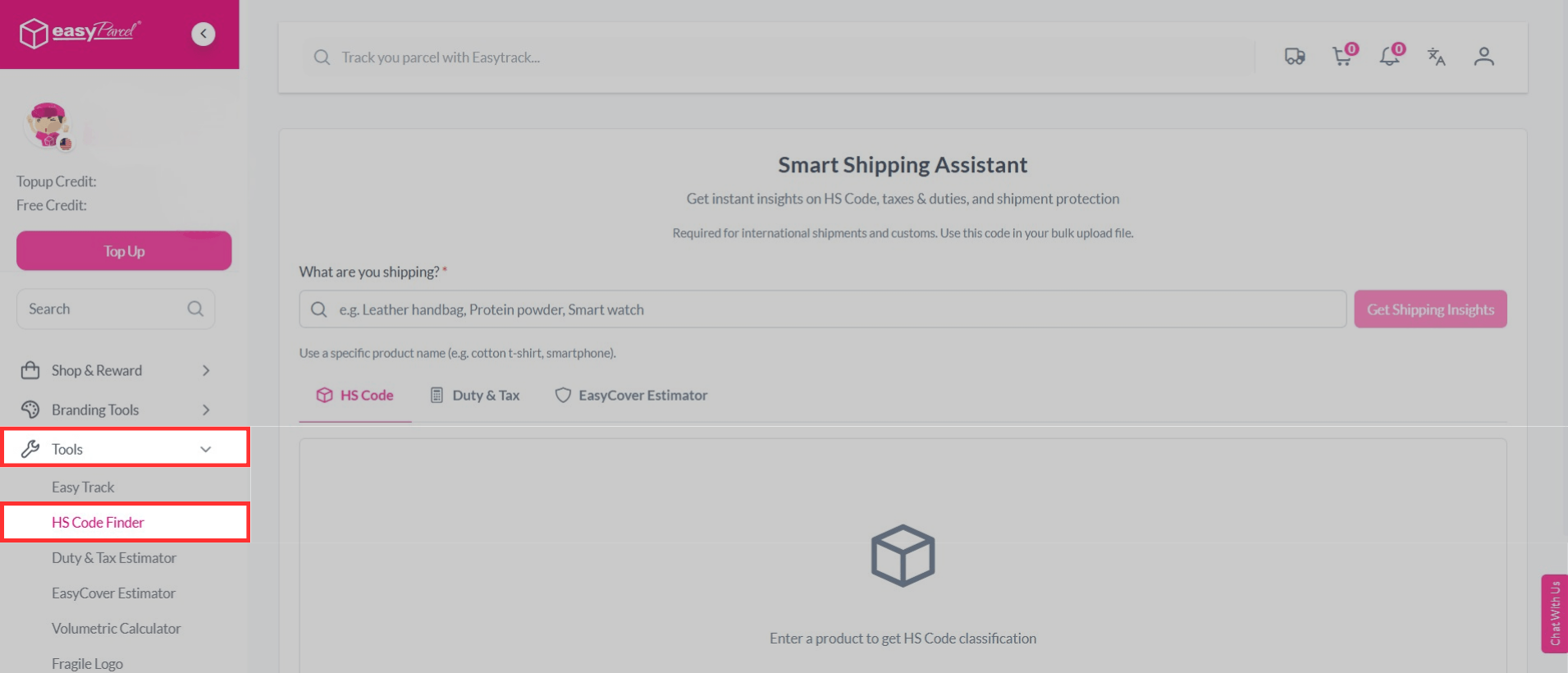
Task: Switch to the Duty & Tax tab
Action: click(x=476, y=396)
